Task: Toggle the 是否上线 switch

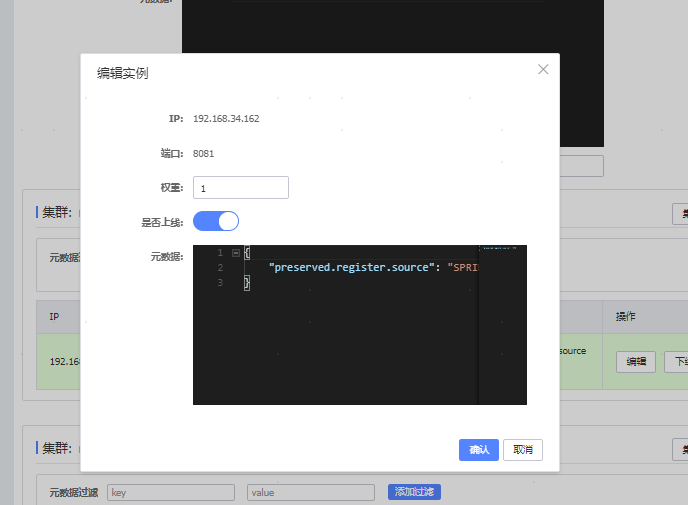Action: [216, 221]
